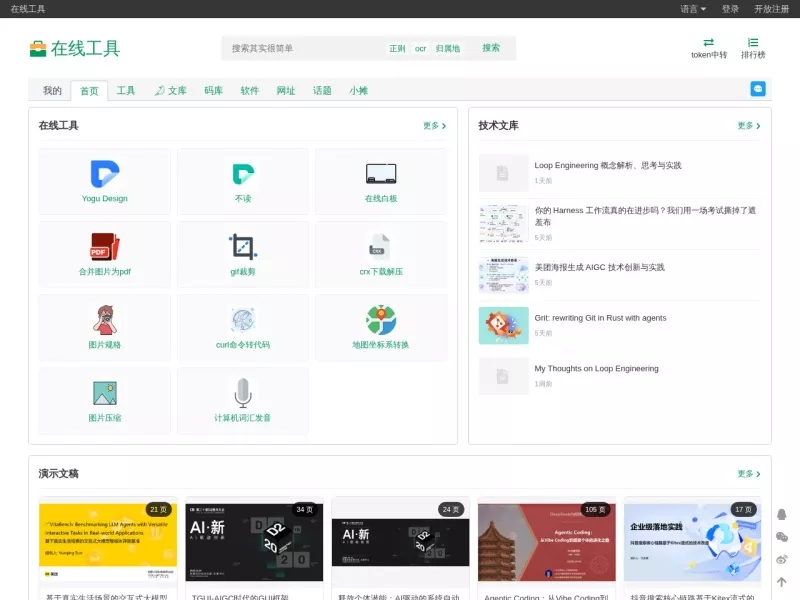Open the 24 页 AI·新 presentation thumbnail
The width and height of the screenshot is (800, 600).
tap(400, 542)
